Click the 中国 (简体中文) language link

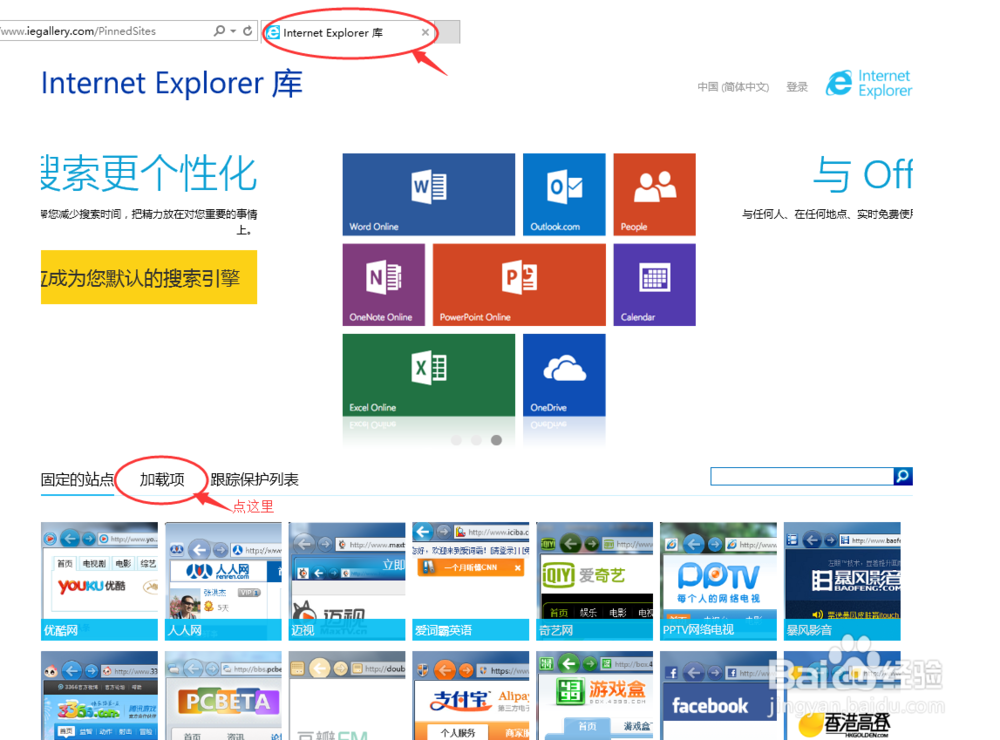[x=733, y=87]
